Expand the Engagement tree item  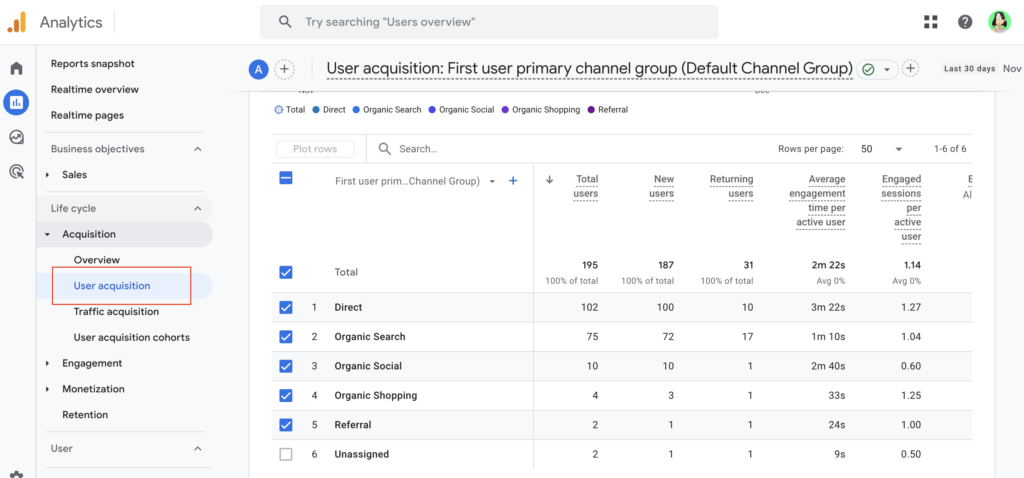point(48,364)
